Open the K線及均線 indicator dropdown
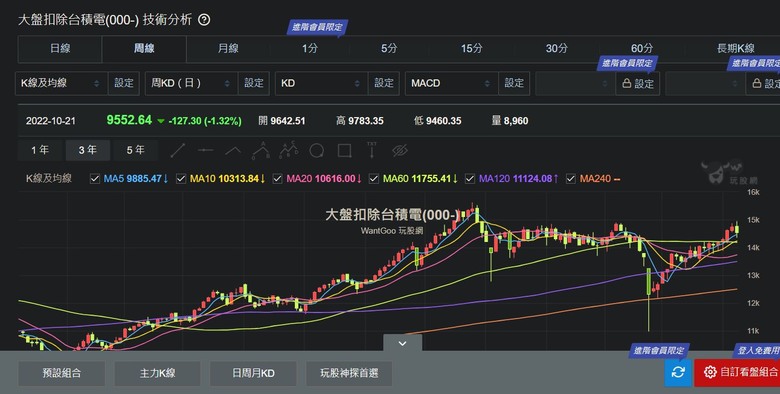Screen dimensions: 780x394 pyautogui.click(x=61, y=83)
